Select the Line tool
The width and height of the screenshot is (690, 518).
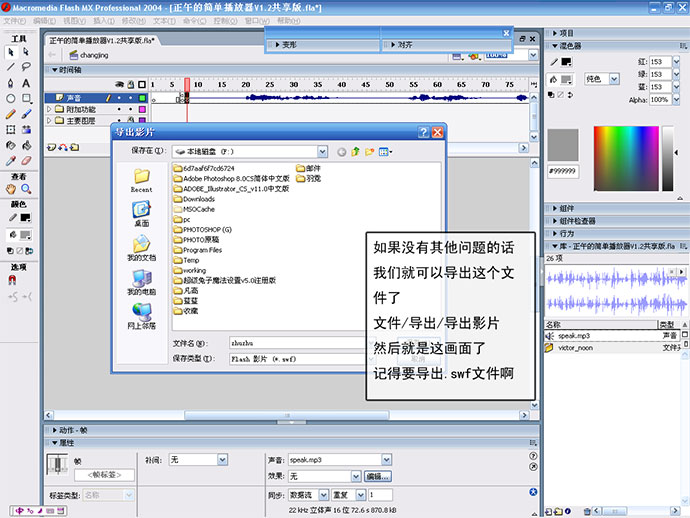11,67
